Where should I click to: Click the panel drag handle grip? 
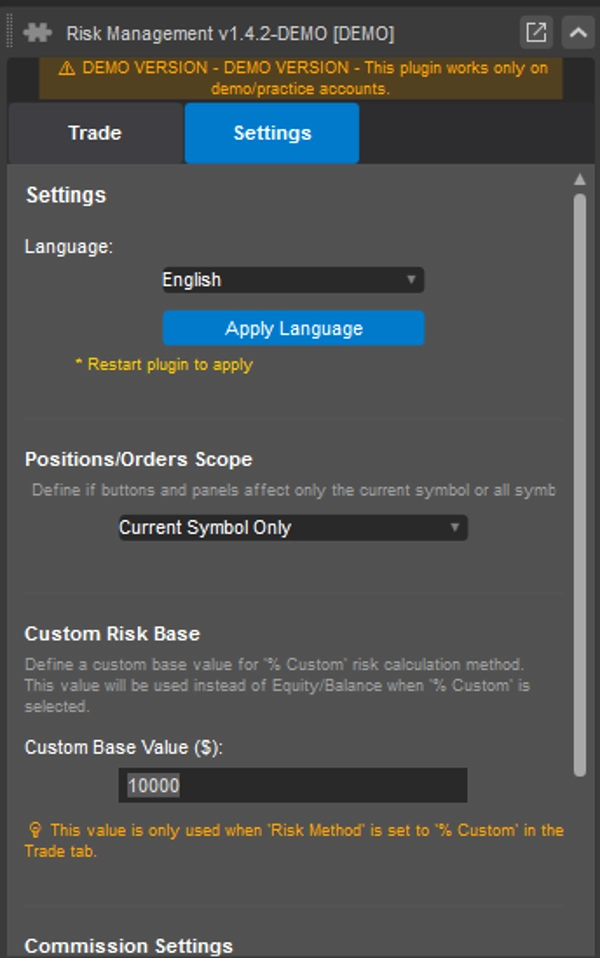10,32
